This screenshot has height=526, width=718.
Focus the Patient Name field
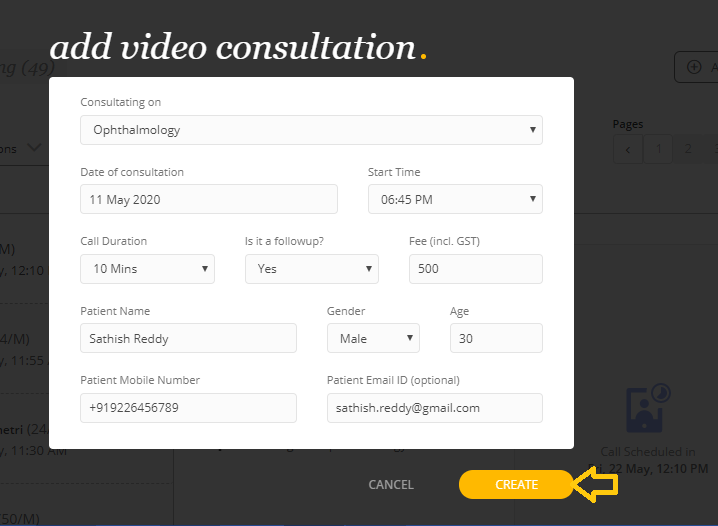pyautogui.click(x=188, y=338)
